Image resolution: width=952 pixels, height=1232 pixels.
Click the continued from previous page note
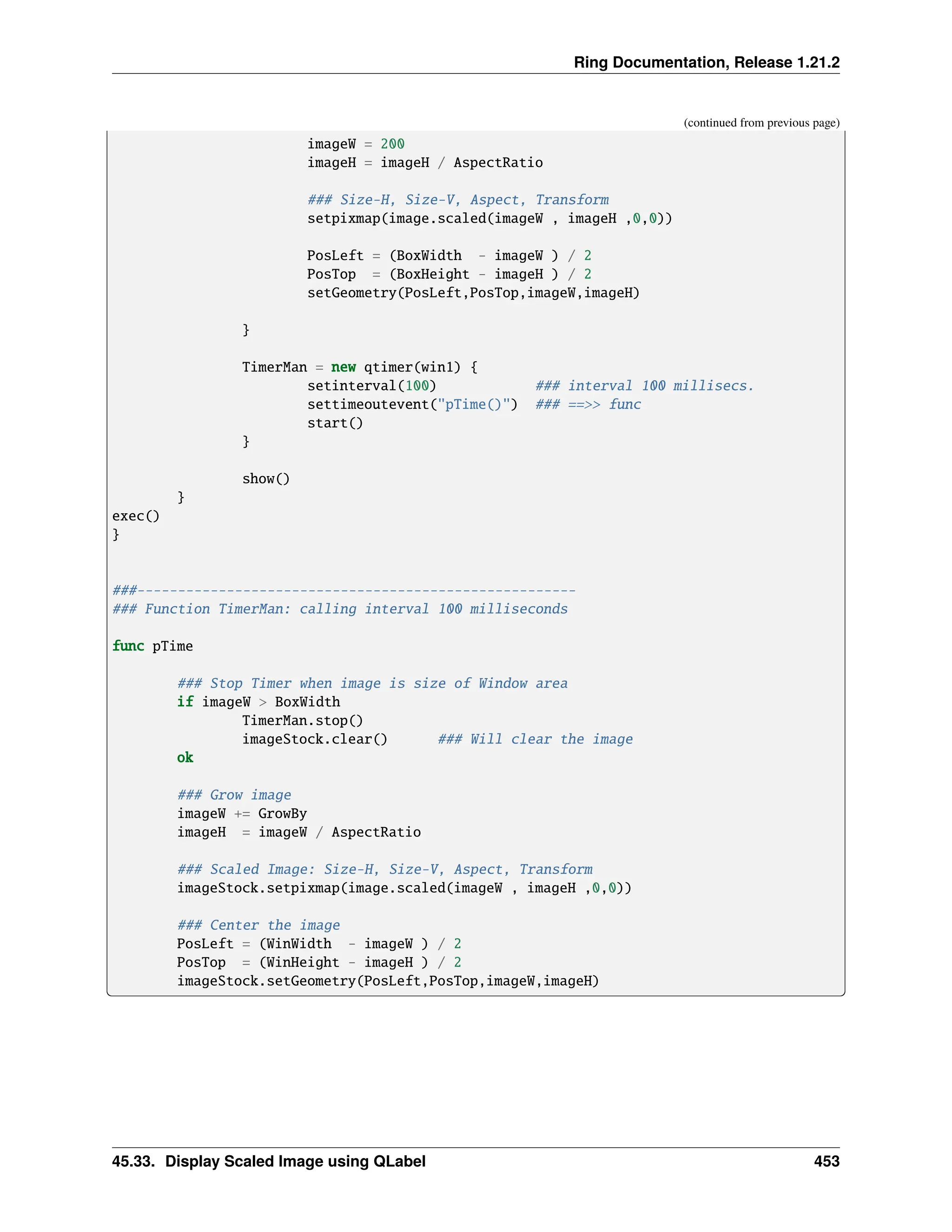tap(761, 122)
